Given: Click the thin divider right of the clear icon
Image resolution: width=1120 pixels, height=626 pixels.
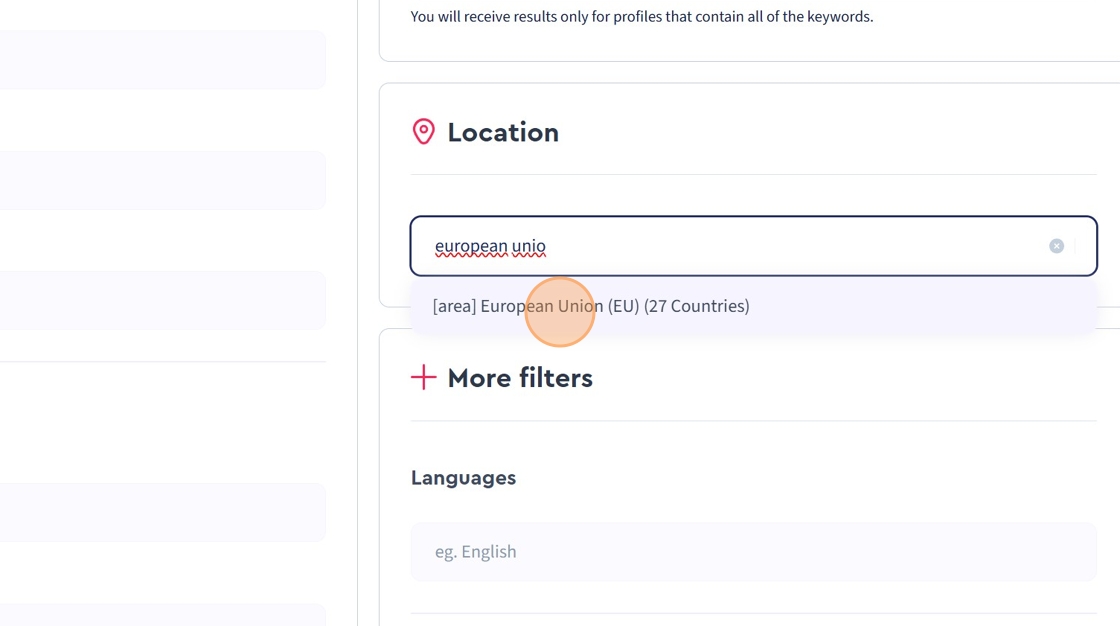Looking at the screenshot, I should [1075, 246].
